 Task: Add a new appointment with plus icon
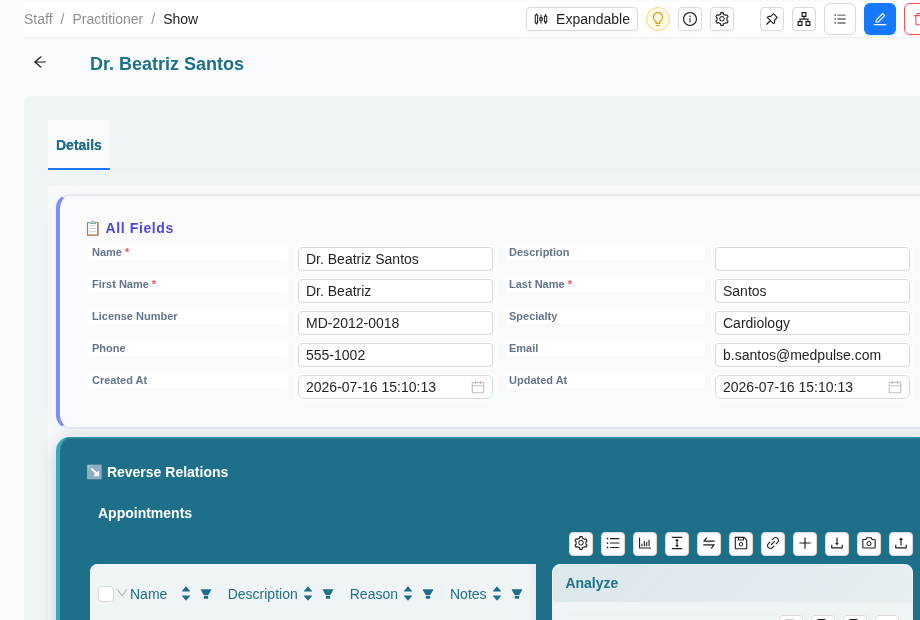[x=804, y=543]
